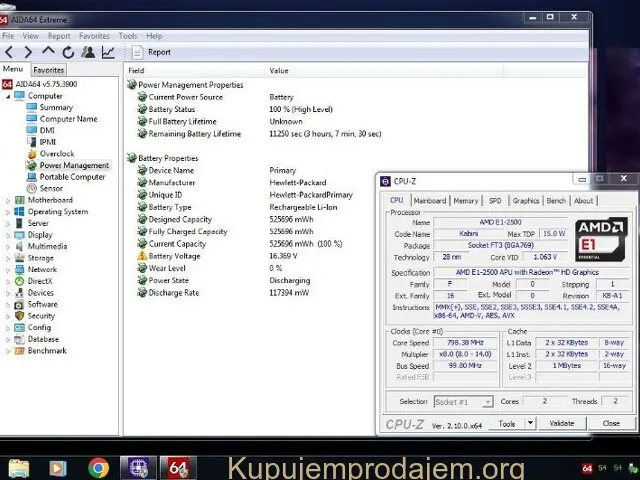Collapse the Computer tree node

pyautogui.click(x=8, y=96)
